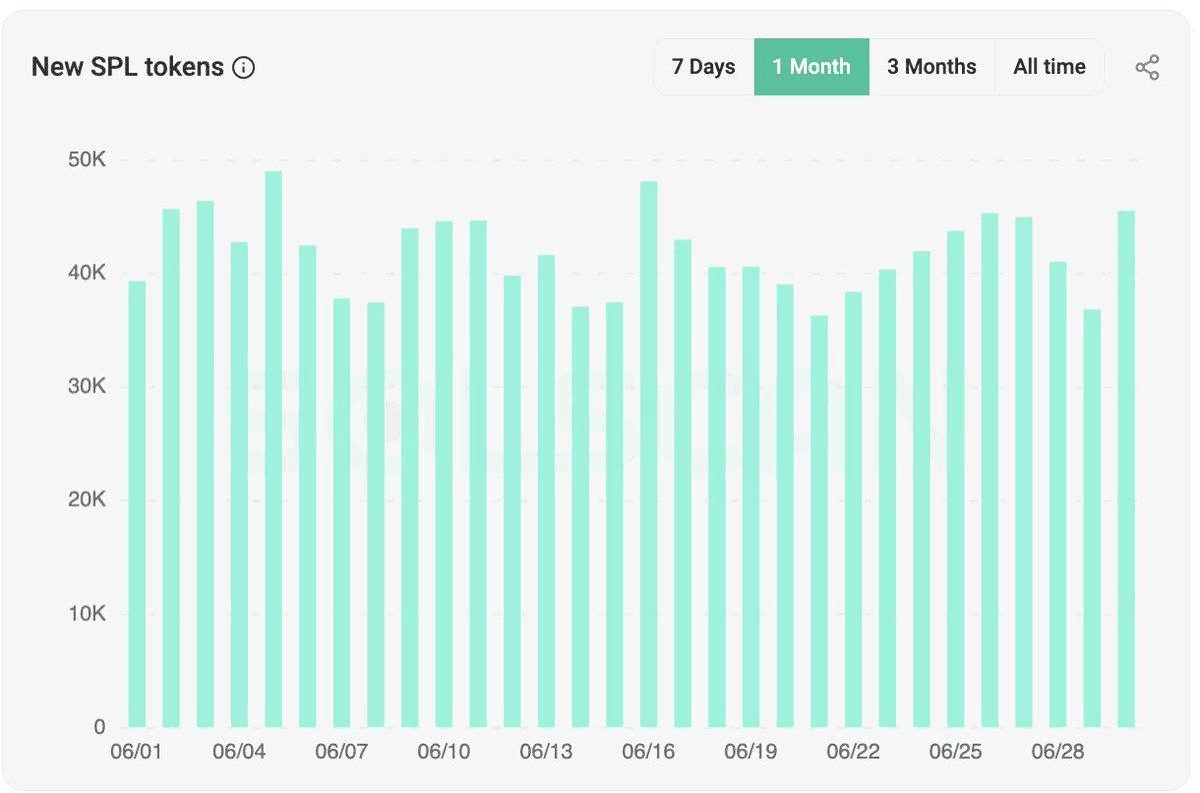Select the 1 Month range tab
1200x793 pixels.
(x=811, y=67)
